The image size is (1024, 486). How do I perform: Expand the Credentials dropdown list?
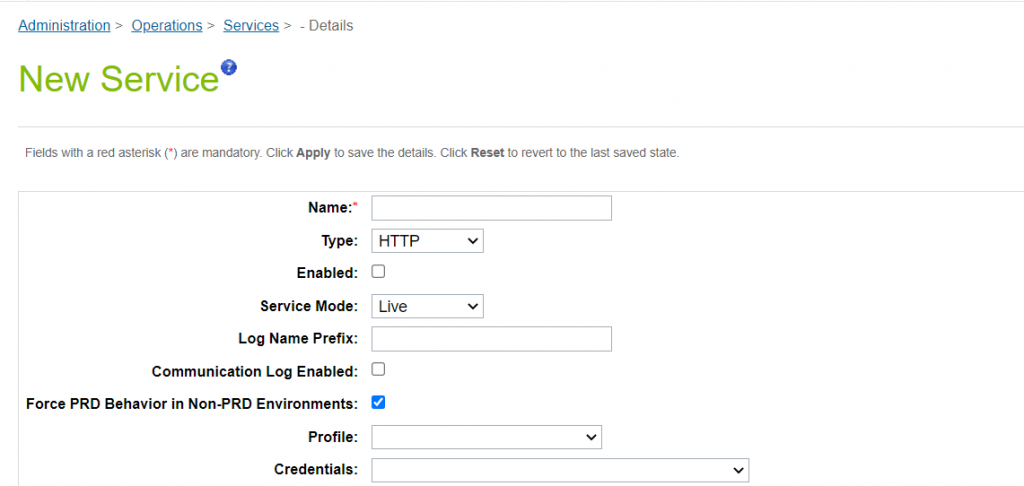coord(560,470)
